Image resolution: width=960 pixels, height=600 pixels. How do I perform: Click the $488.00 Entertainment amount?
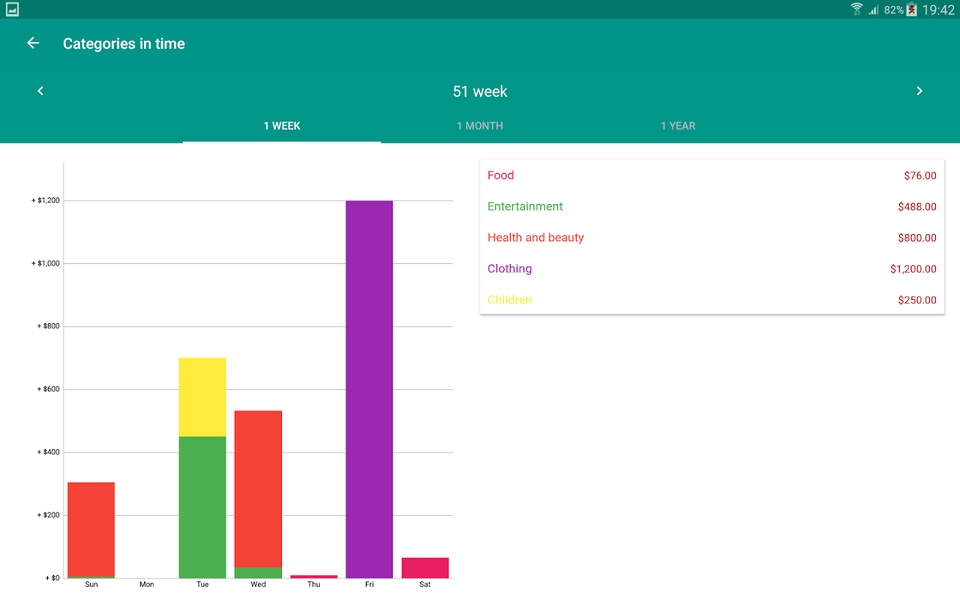[917, 207]
